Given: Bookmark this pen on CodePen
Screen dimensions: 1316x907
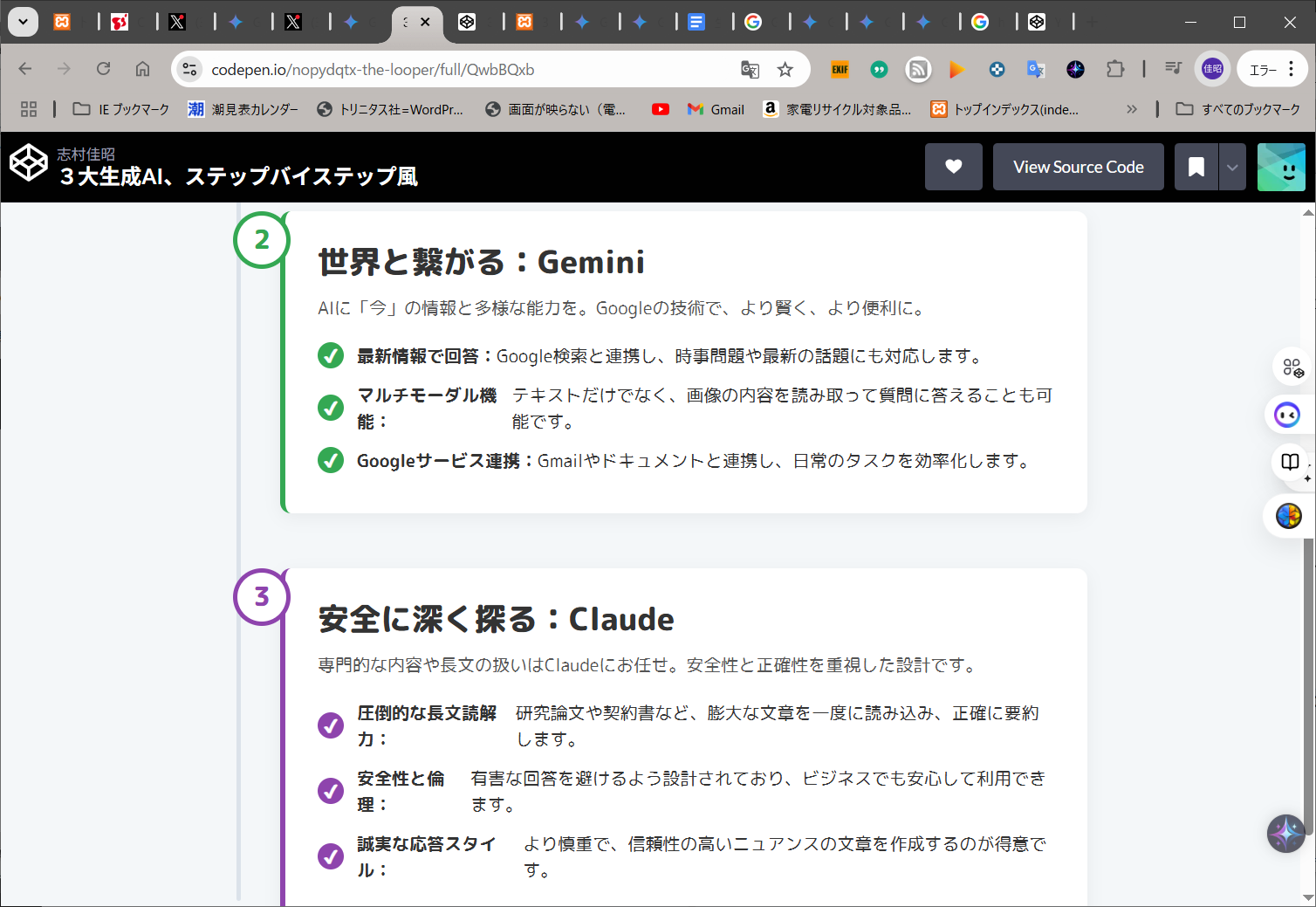Looking at the screenshot, I should click(1196, 167).
